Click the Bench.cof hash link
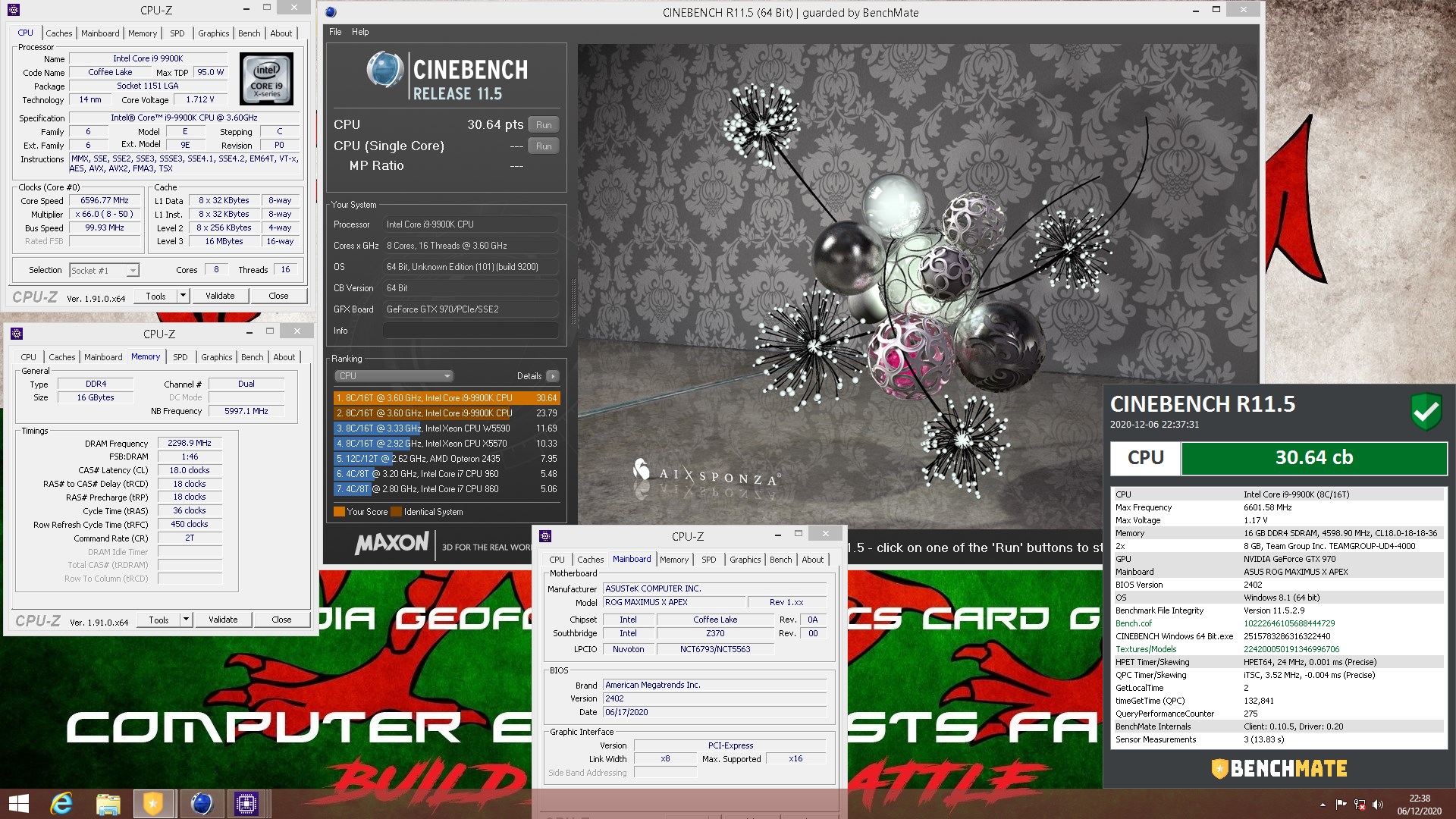This screenshot has width=1456, height=819. coord(1289,623)
